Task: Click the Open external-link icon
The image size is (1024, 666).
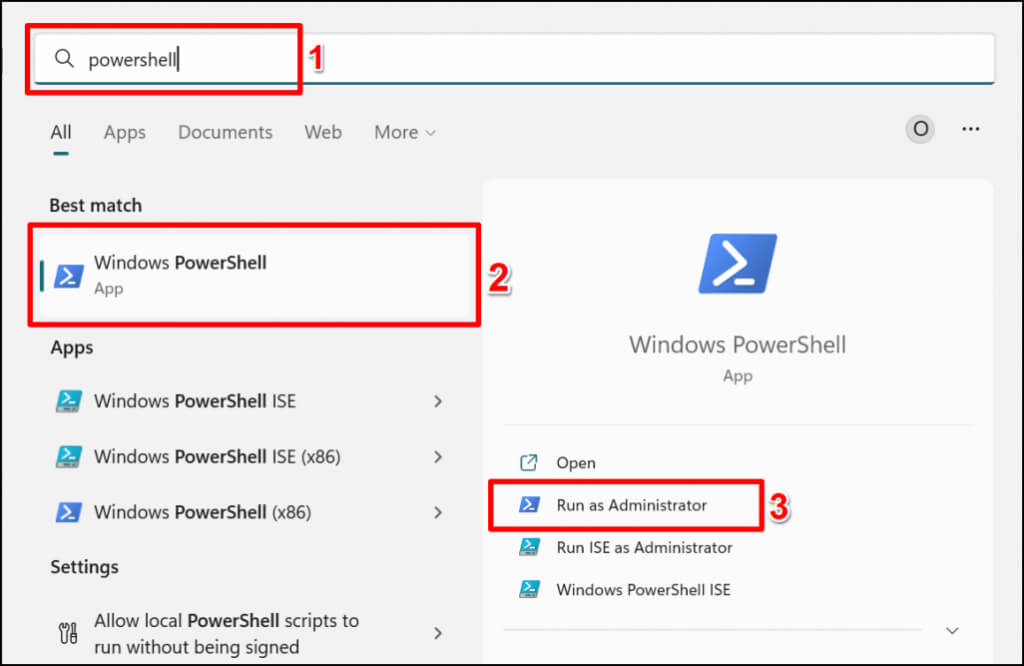Action: (x=528, y=462)
